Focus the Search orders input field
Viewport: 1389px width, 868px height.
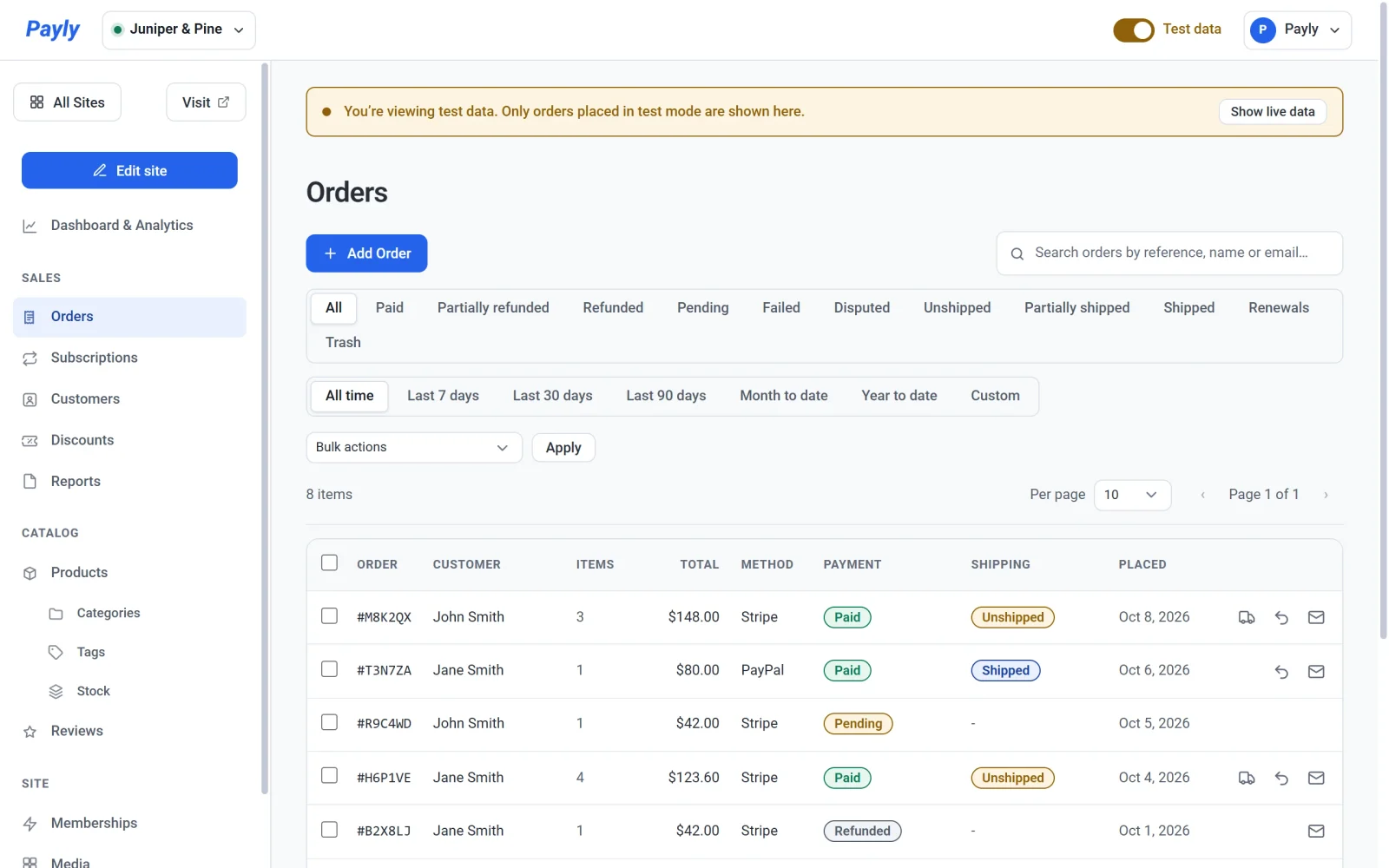click(1169, 253)
